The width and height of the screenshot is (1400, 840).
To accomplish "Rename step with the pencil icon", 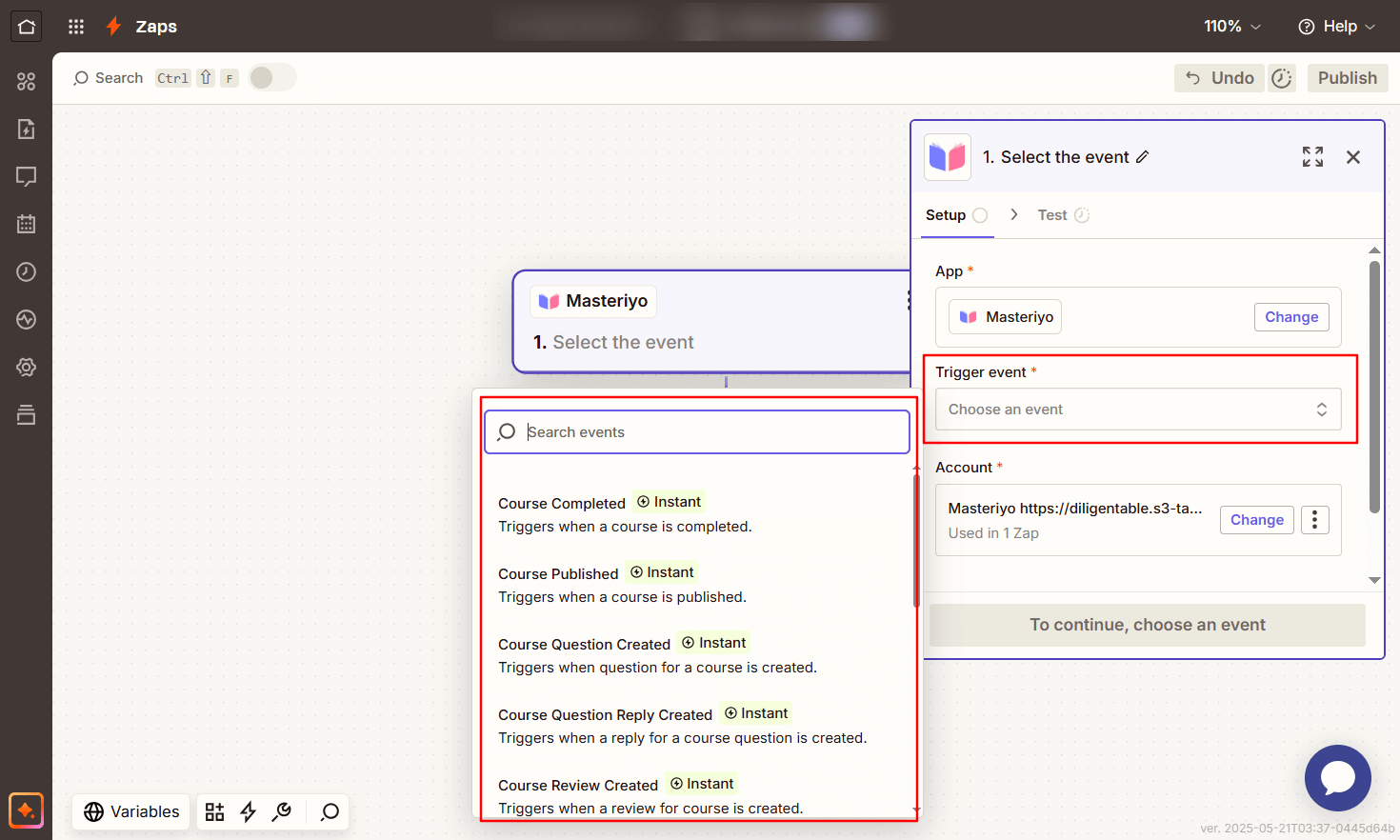I will pyautogui.click(x=1143, y=157).
